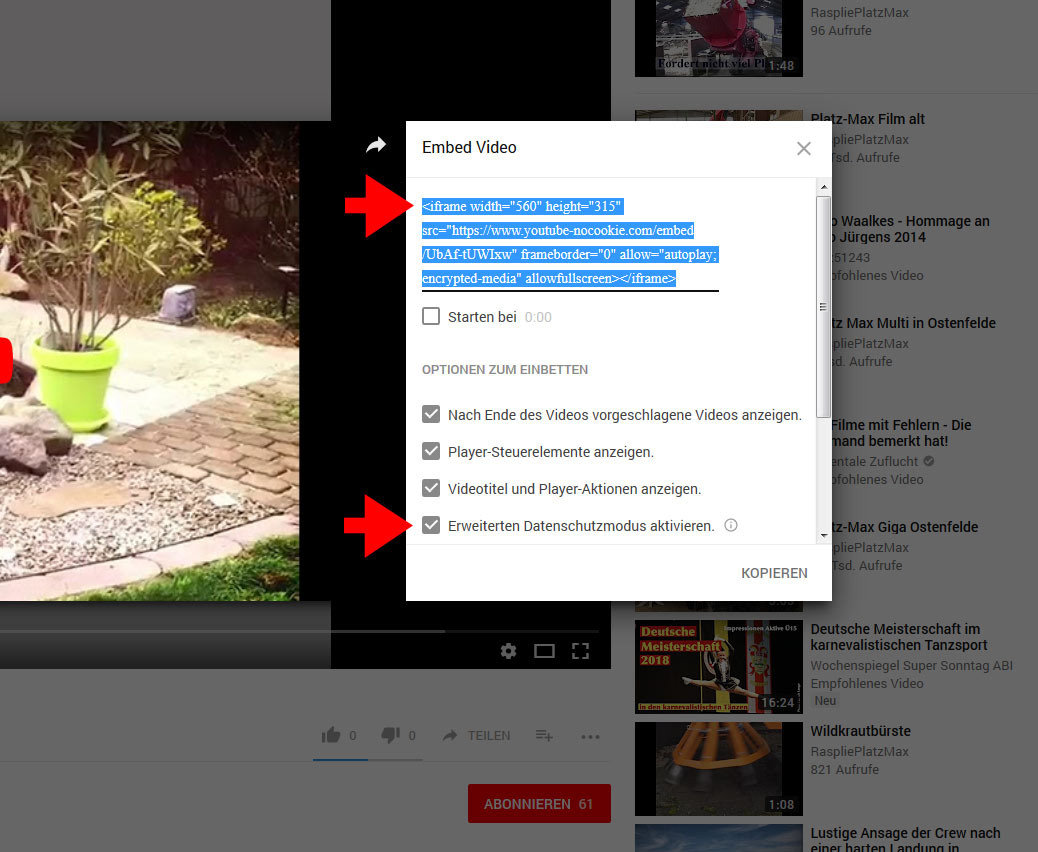The width and height of the screenshot is (1038, 852).
Task: Click the ABONNIEREN subscribe button
Action: [539, 804]
